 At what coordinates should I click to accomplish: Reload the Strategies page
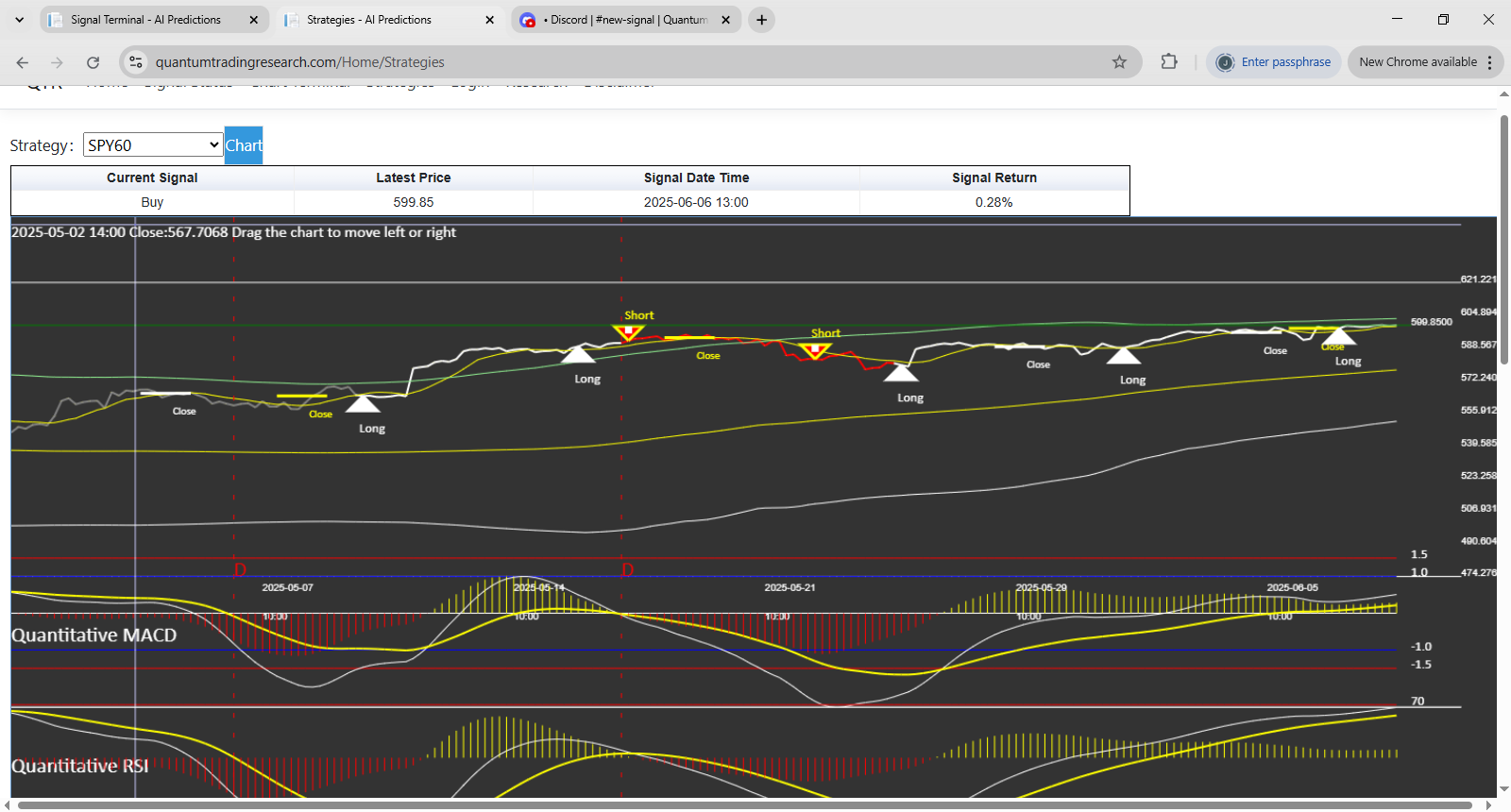click(93, 62)
